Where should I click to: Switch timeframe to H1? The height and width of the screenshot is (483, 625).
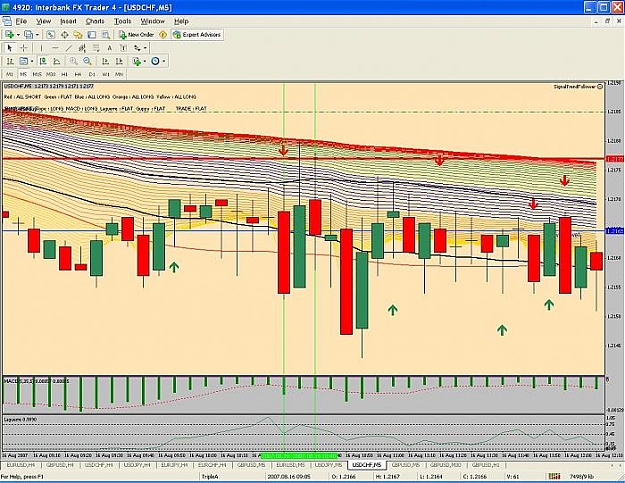coord(64,75)
